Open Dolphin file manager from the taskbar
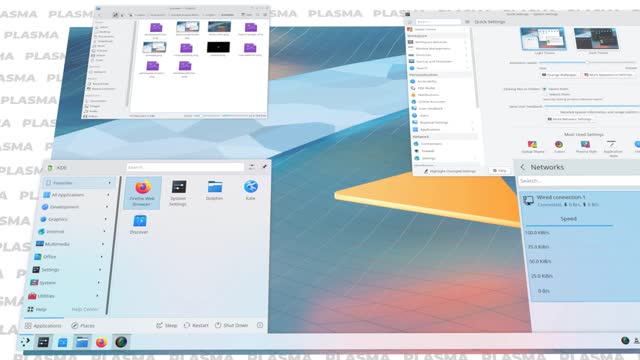The width and height of the screenshot is (640, 360). click(x=82, y=342)
